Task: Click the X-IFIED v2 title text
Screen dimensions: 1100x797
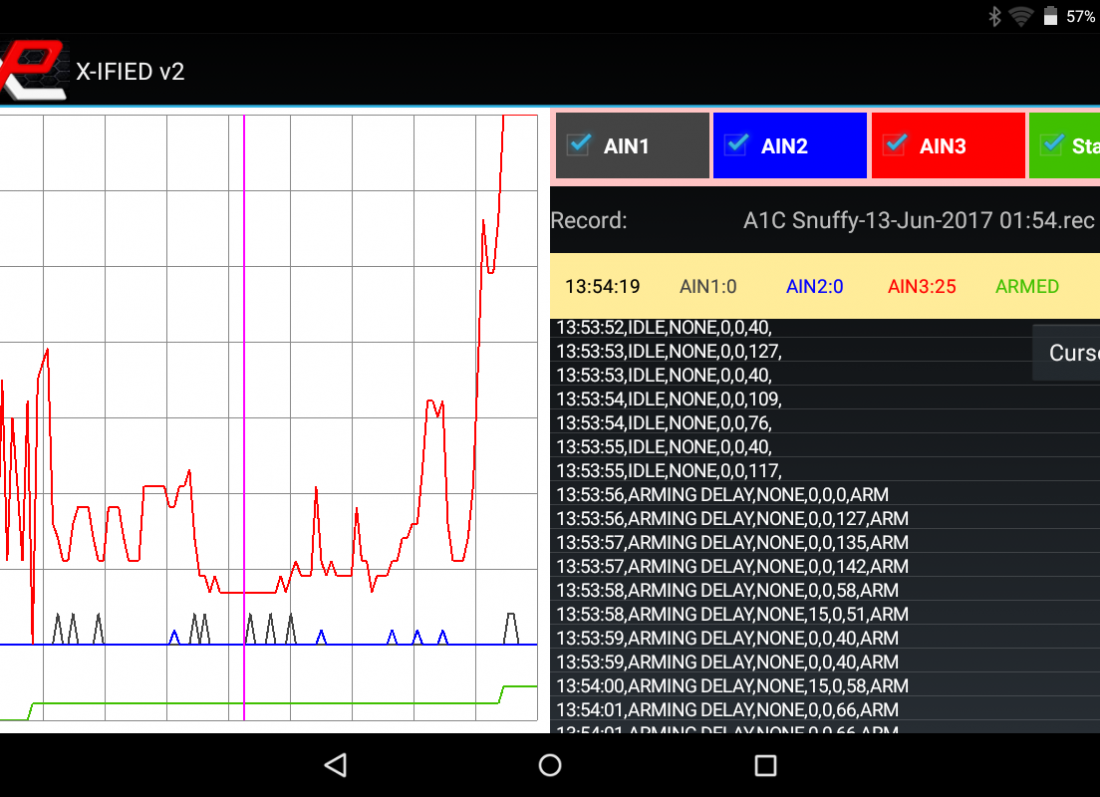Action: pyautogui.click(x=130, y=71)
